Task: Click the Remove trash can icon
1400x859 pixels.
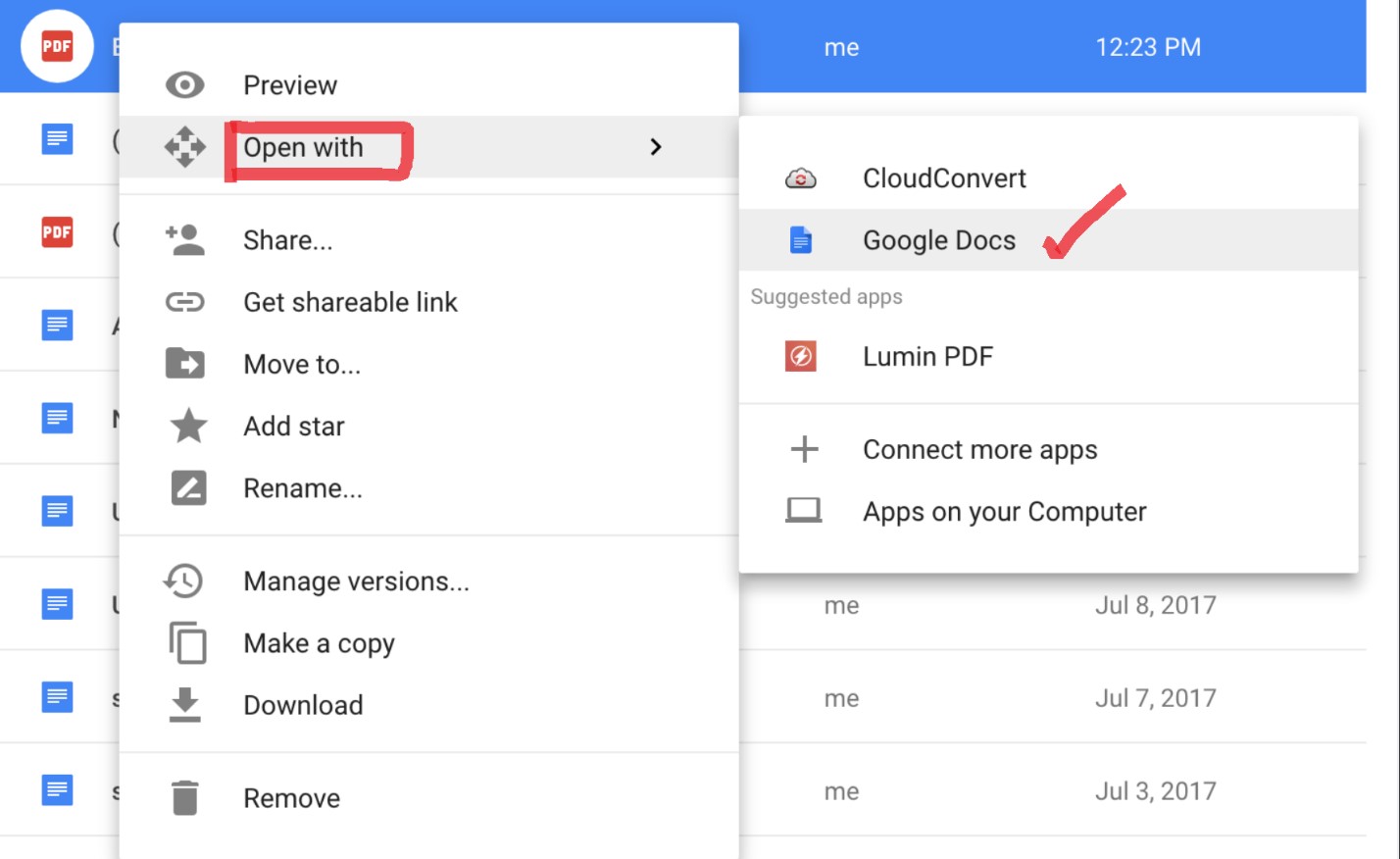Action: pyautogui.click(x=186, y=797)
